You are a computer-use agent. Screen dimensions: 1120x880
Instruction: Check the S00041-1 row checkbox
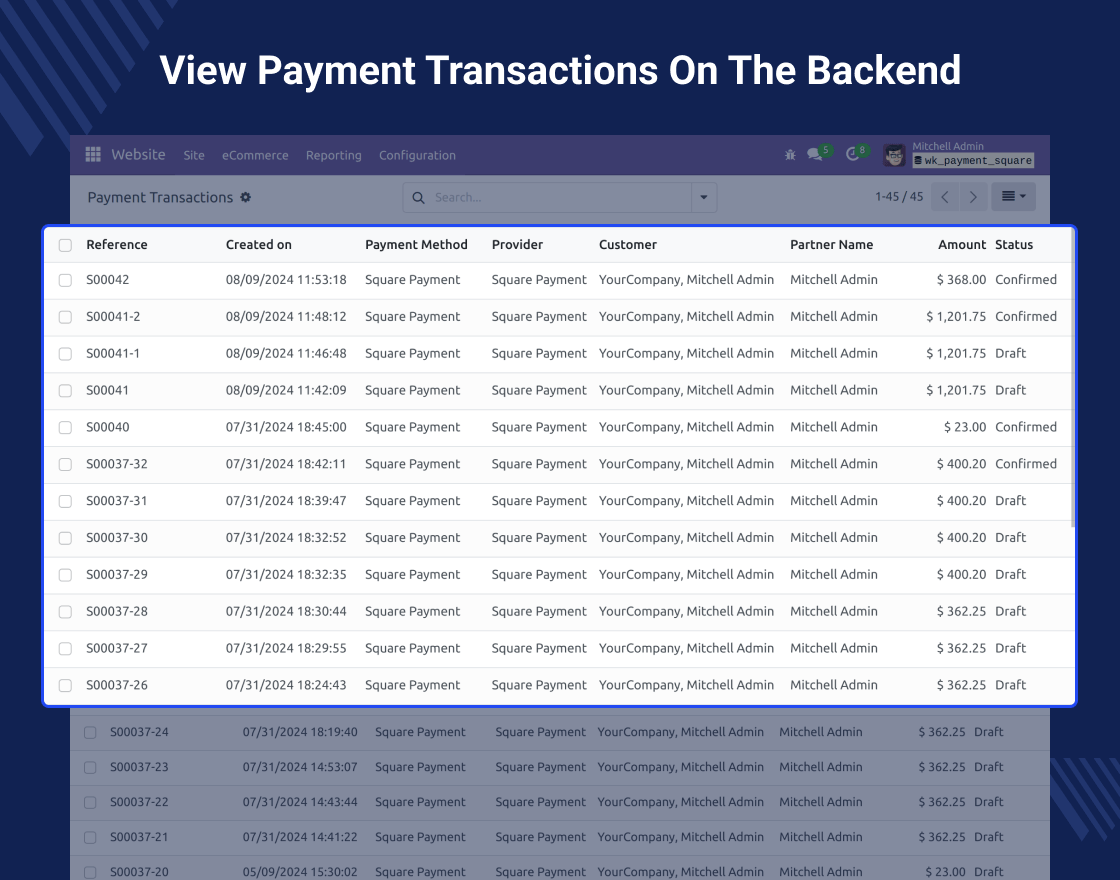click(65, 354)
